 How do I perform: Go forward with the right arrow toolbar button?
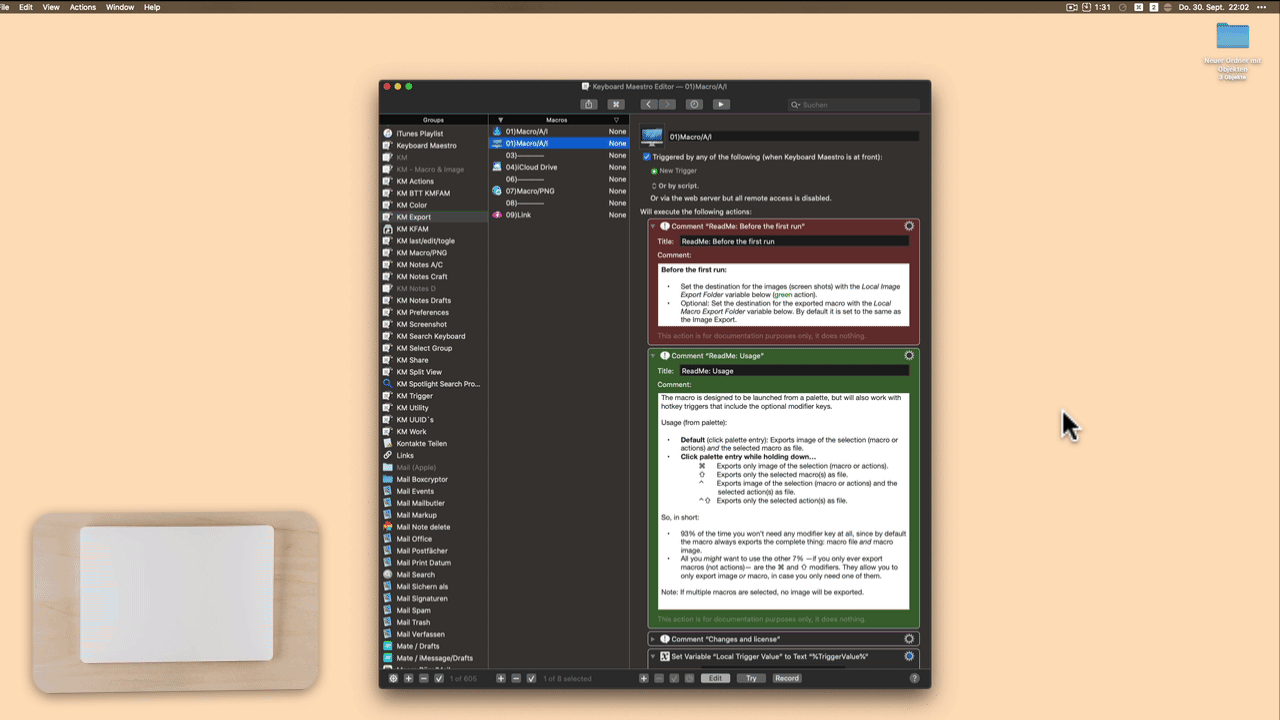pos(667,104)
